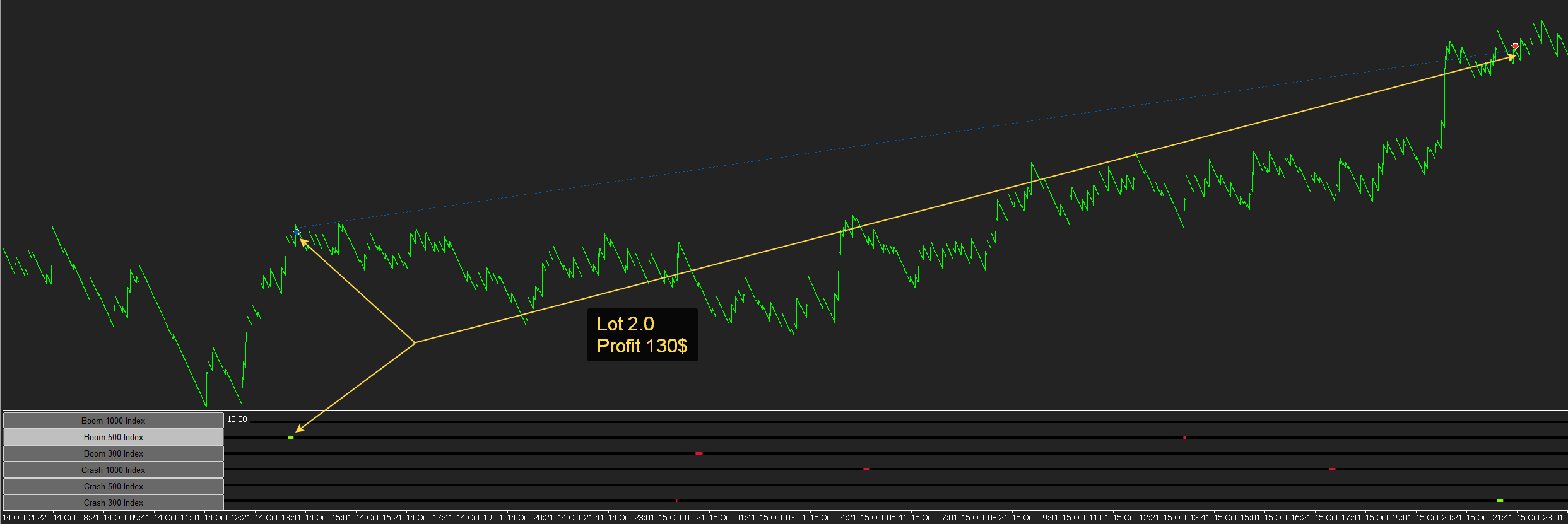Click green signal mark in Boom 500 row
1568x524 pixels.
pyautogui.click(x=291, y=437)
